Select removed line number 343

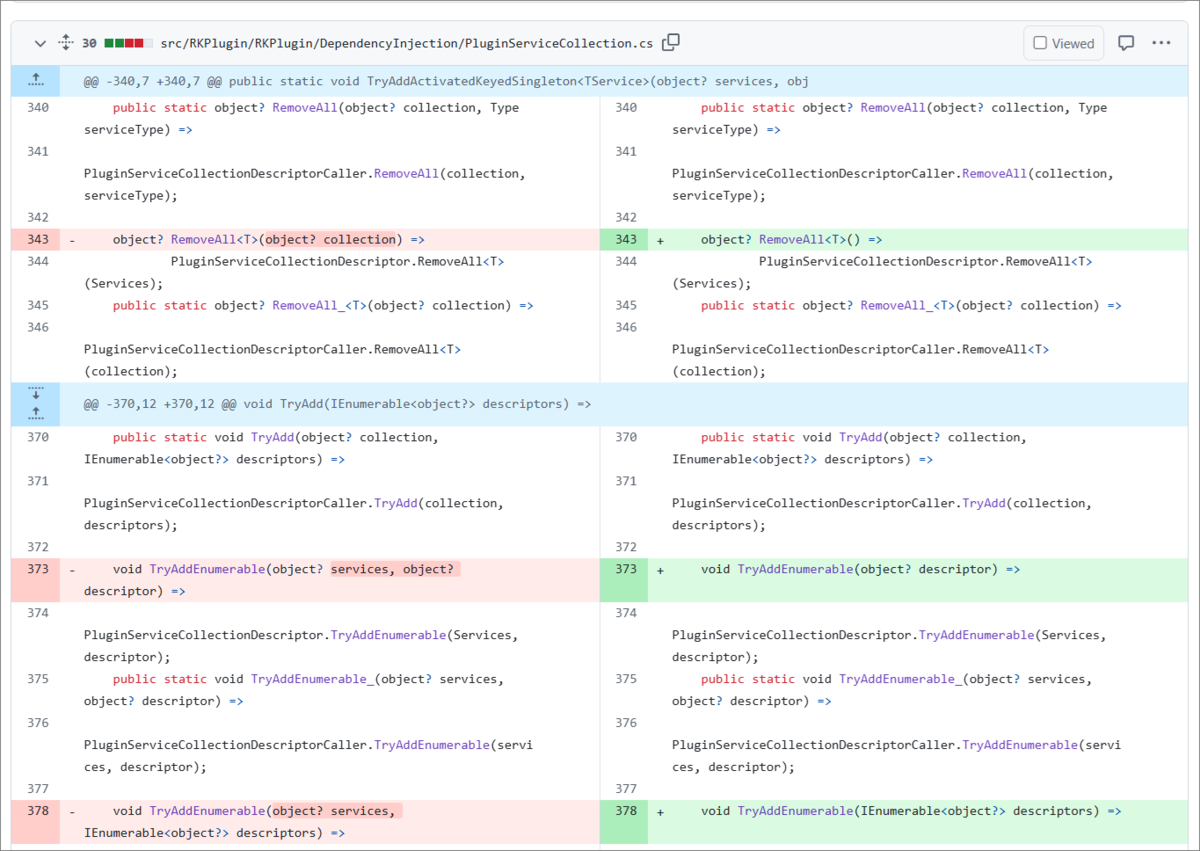point(36,239)
